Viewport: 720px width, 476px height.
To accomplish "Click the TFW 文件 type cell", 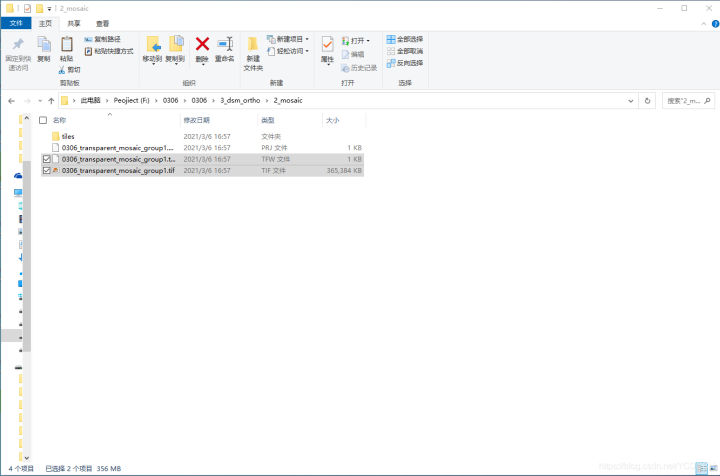I will click(276, 159).
